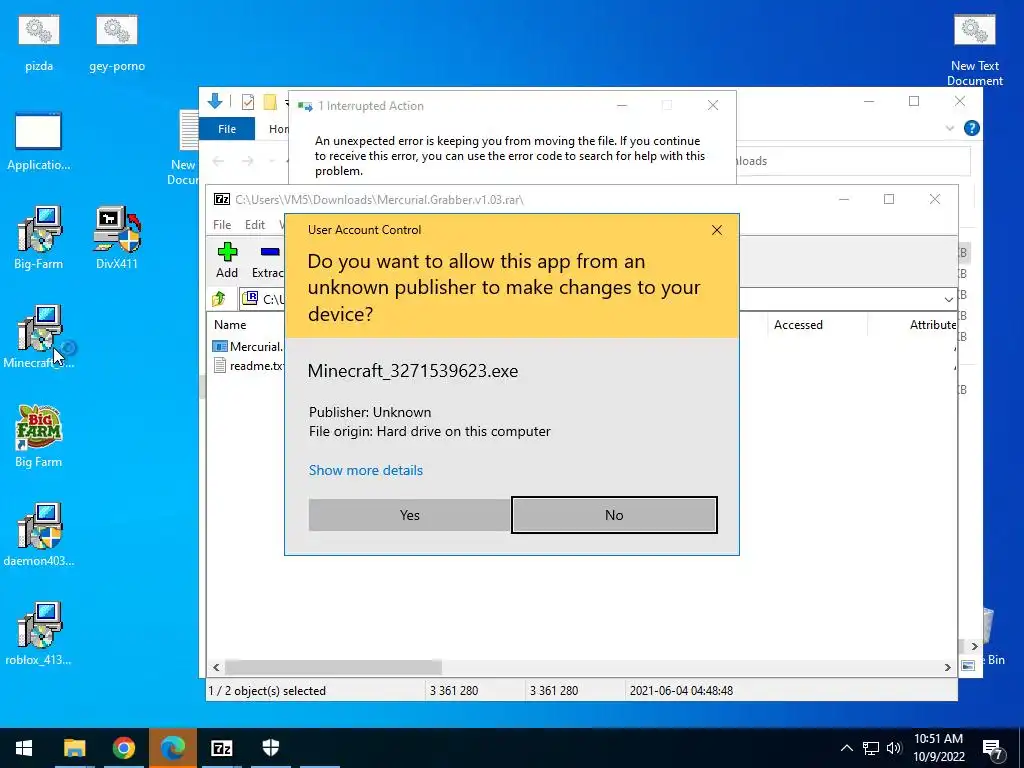The height and width of the screenshot is (768, 1024).
Task: Switch to 7-Zip taskbar button
Action: click(221, 748)
